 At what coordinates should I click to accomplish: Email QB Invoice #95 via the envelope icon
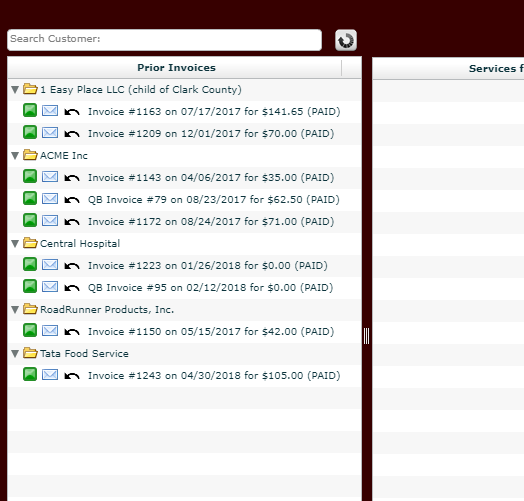tap(50, 287)
